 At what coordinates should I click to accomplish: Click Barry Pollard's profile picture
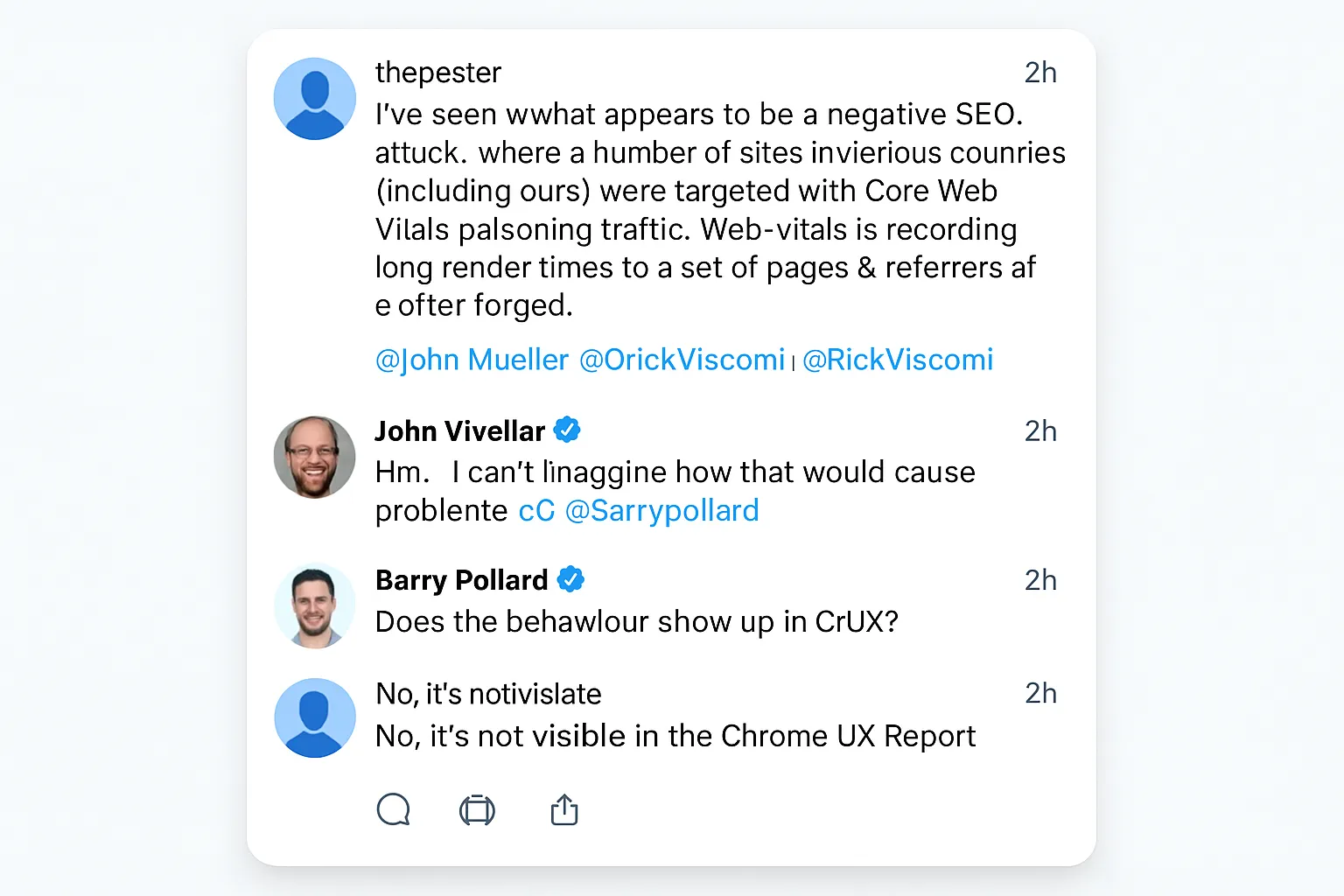(315, 605)
